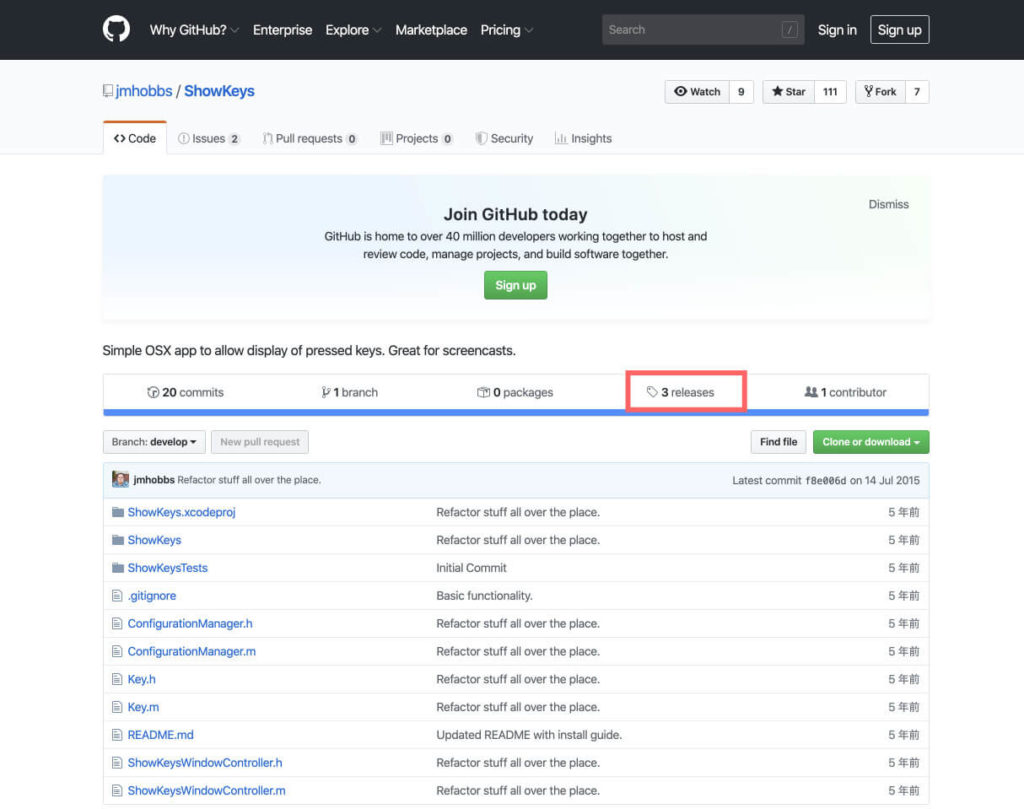View the 0 packages page
The height and width of the screenshot is (809, 1024).
[x=515, y=392]
